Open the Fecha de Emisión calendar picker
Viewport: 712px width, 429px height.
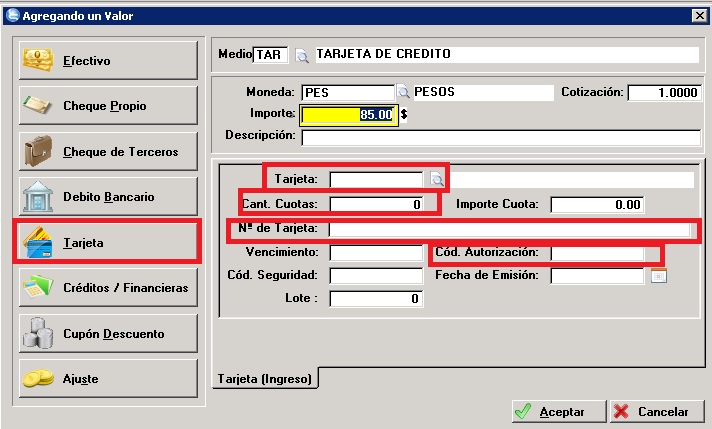(658, 276)
